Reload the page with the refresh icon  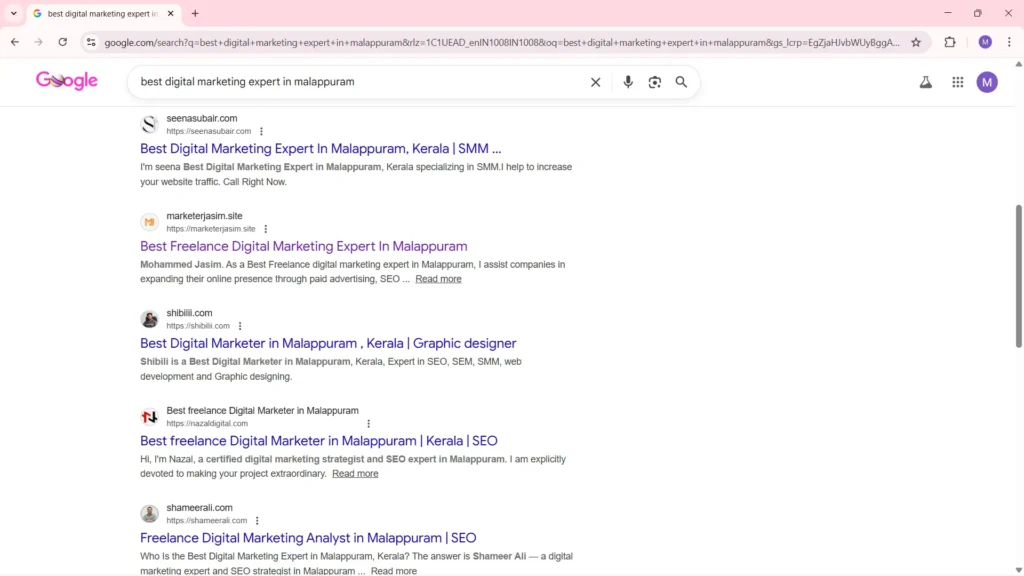coord(62,43)
